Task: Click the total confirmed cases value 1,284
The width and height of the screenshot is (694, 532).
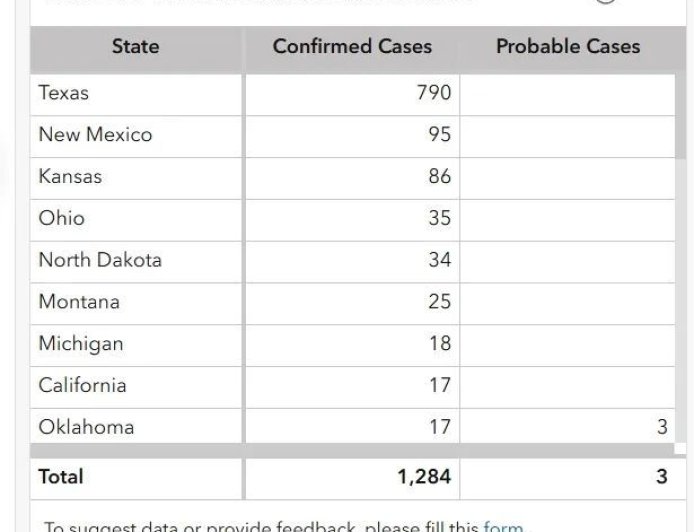Action: [424, 477]
